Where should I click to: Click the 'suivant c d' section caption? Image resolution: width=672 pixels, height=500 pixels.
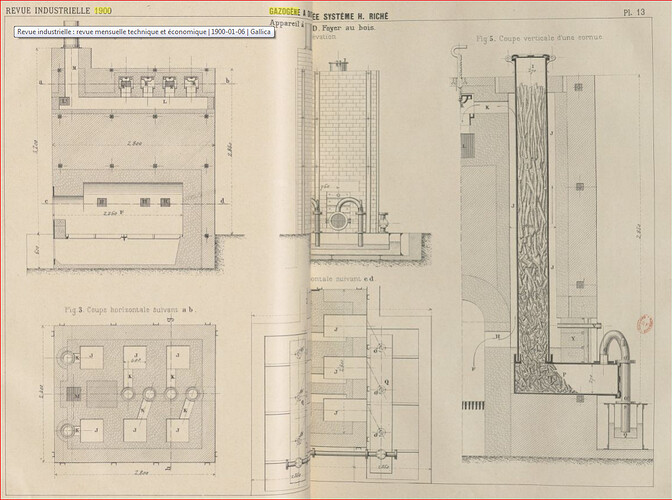click(x=343, y=278)
